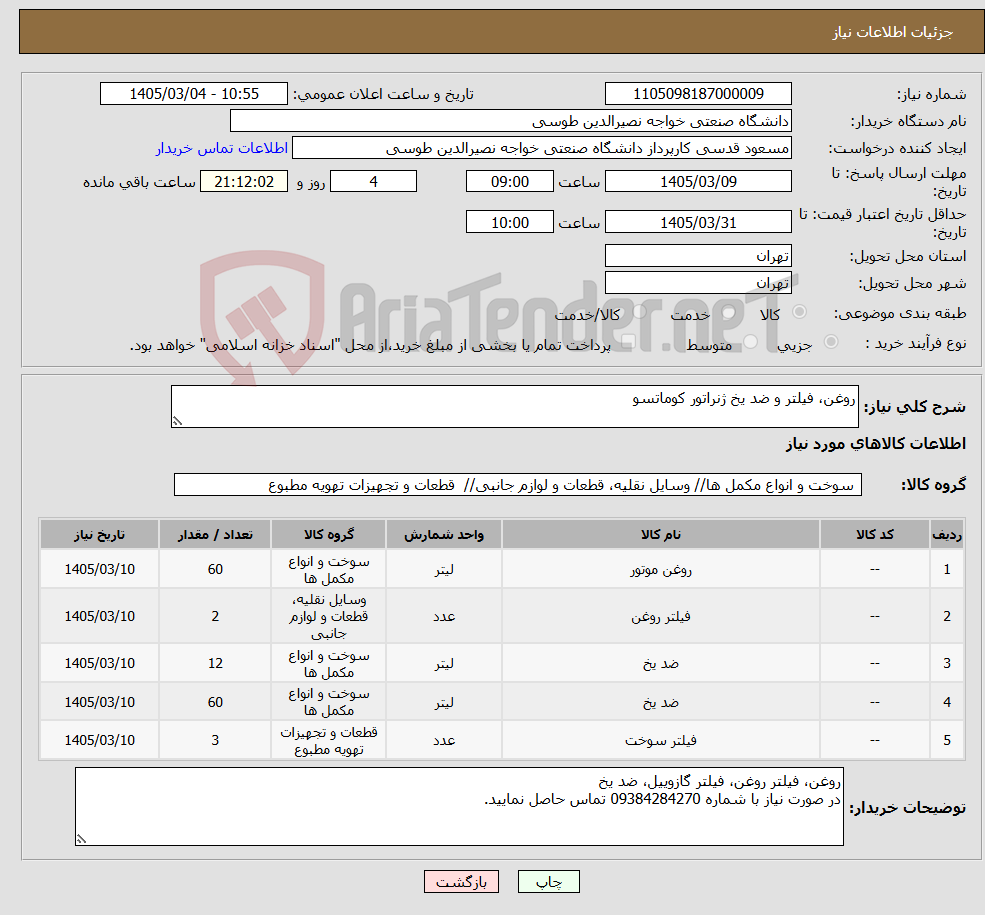Viewport: 985px width, 915px height.
Task: Click quantity 2 in فیلتر روغن row
Action: [x=215, y=616]
